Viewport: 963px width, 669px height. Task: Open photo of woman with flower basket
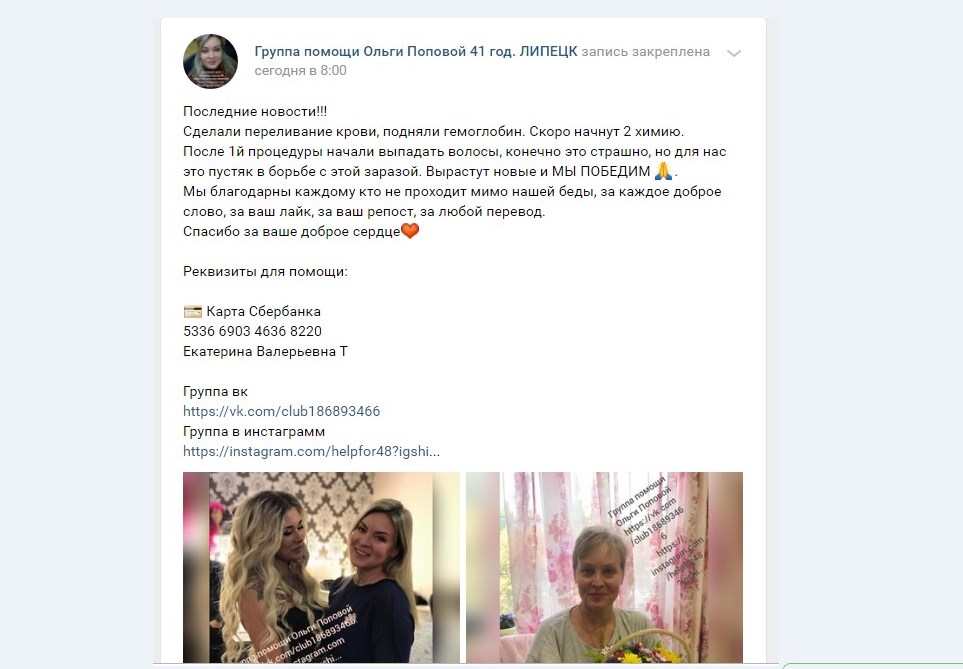(x=604, y=568)
